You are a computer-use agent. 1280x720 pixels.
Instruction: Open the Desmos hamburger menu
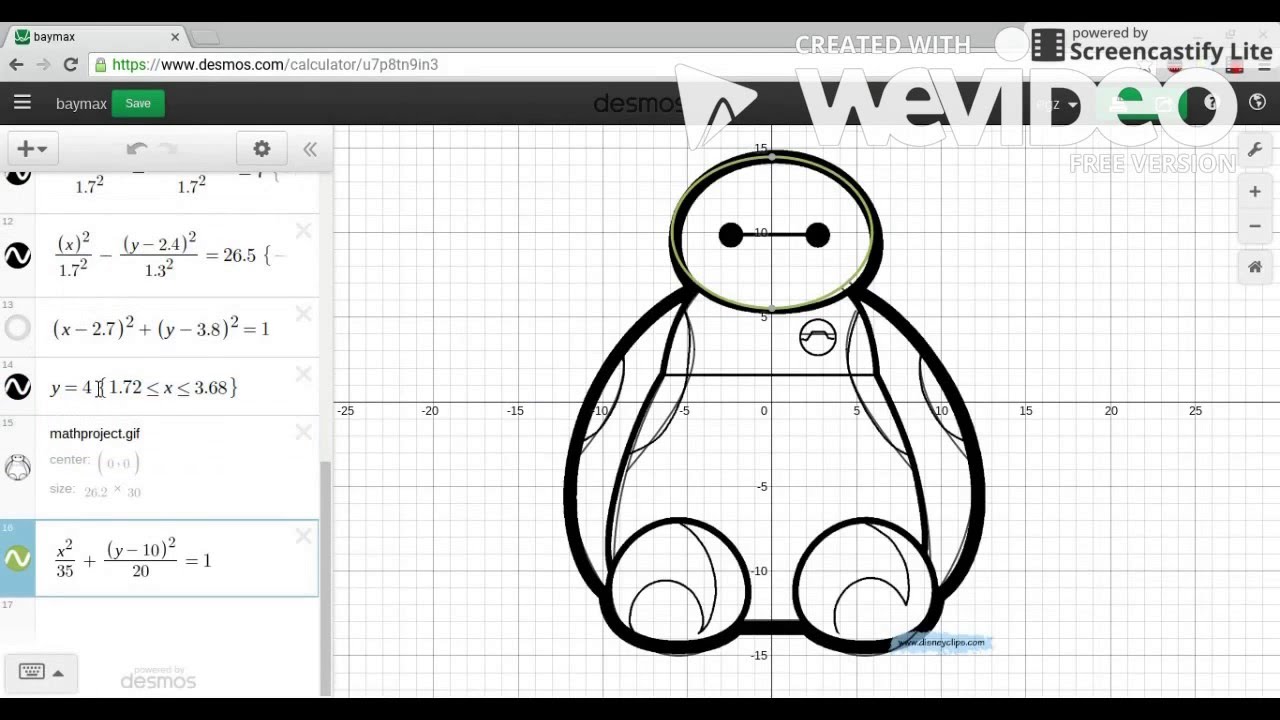coord(22,102)
